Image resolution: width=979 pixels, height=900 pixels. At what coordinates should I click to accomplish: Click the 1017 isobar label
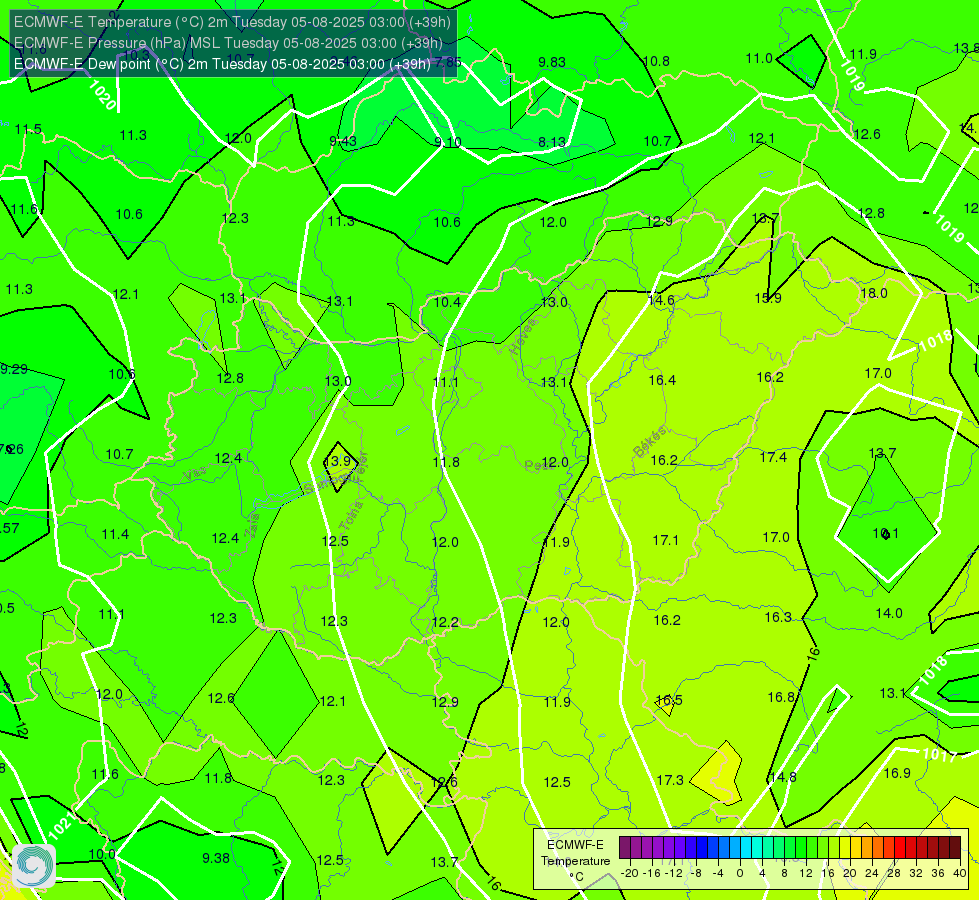[x=940, y=755]
